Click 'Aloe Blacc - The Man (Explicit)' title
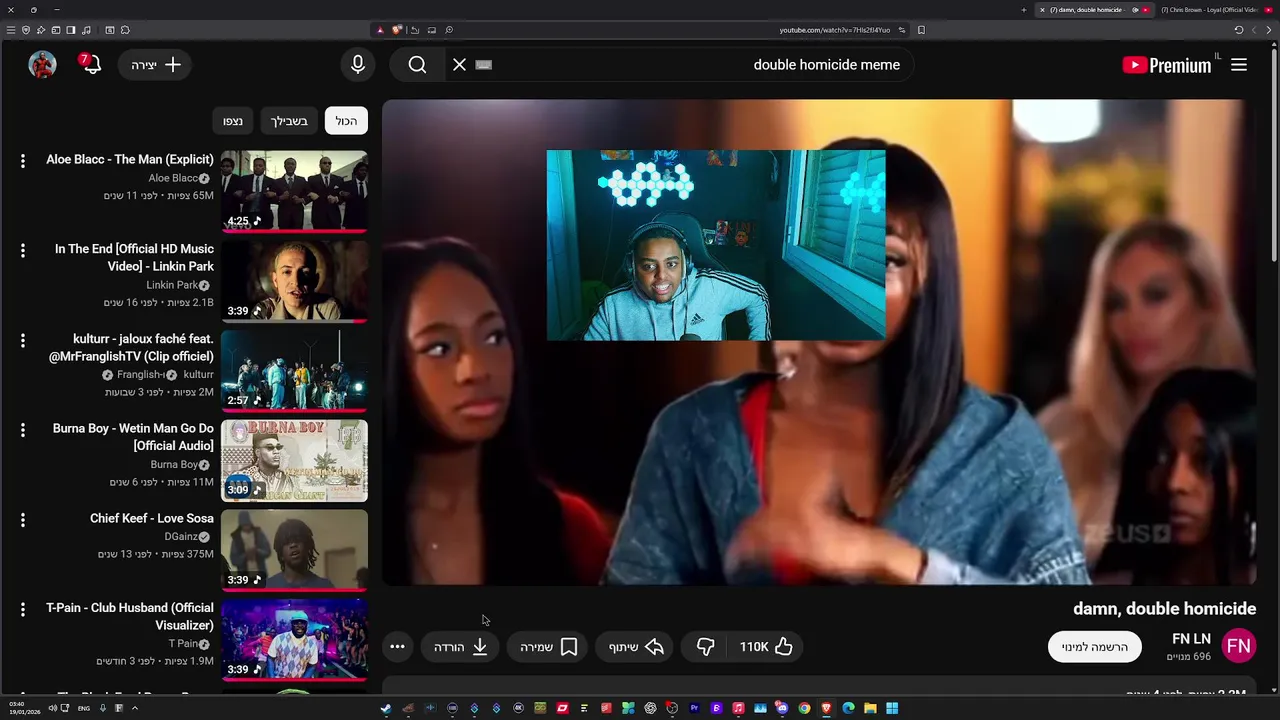 point(130,159)
